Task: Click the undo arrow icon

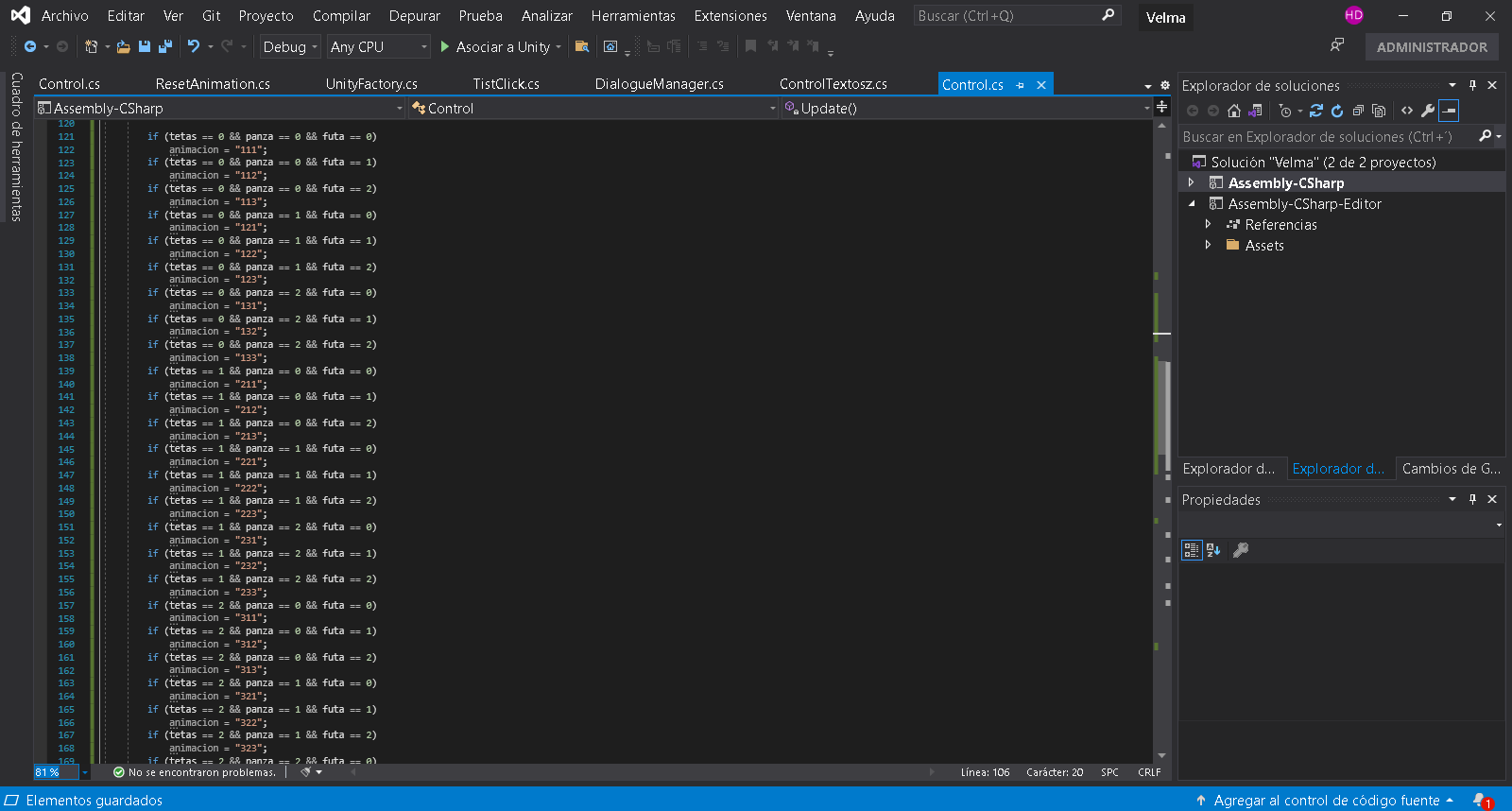Action: (x=194, y=46)
